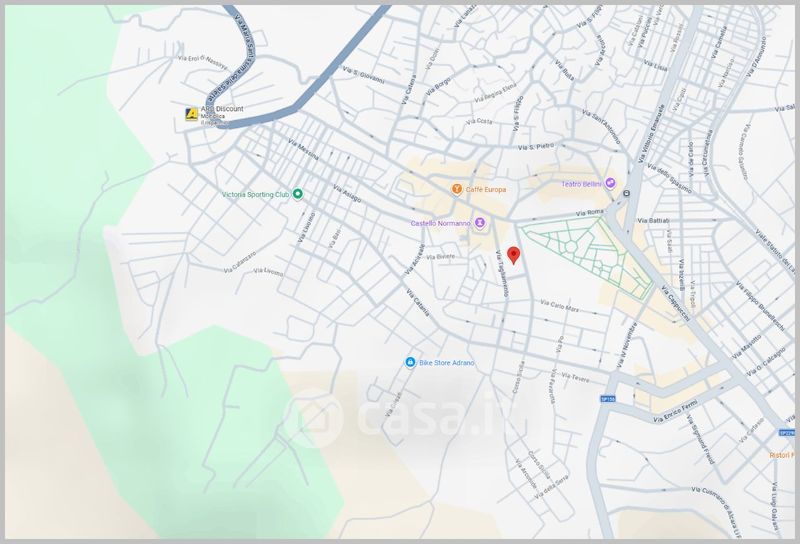Click the Victoria Sporting Club label
Screen dimensions: 800x544
tap(255, 195)
